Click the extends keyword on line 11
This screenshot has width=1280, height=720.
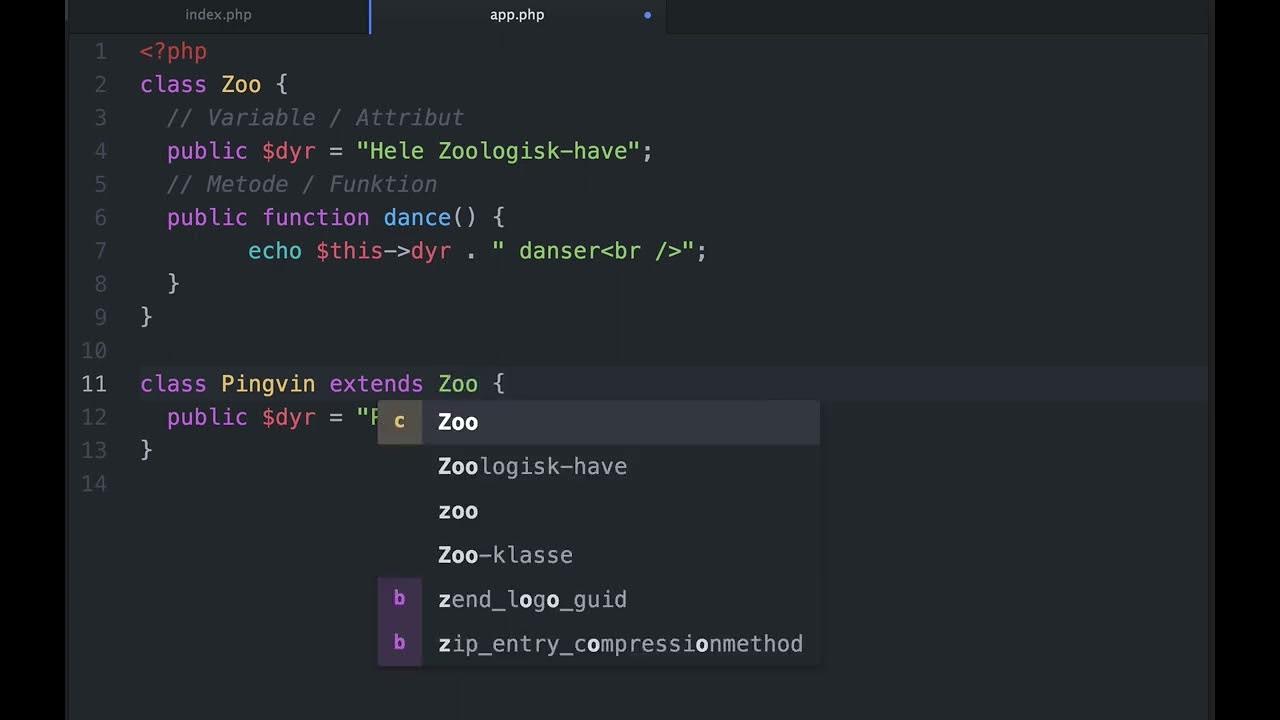tap(376, 383)
